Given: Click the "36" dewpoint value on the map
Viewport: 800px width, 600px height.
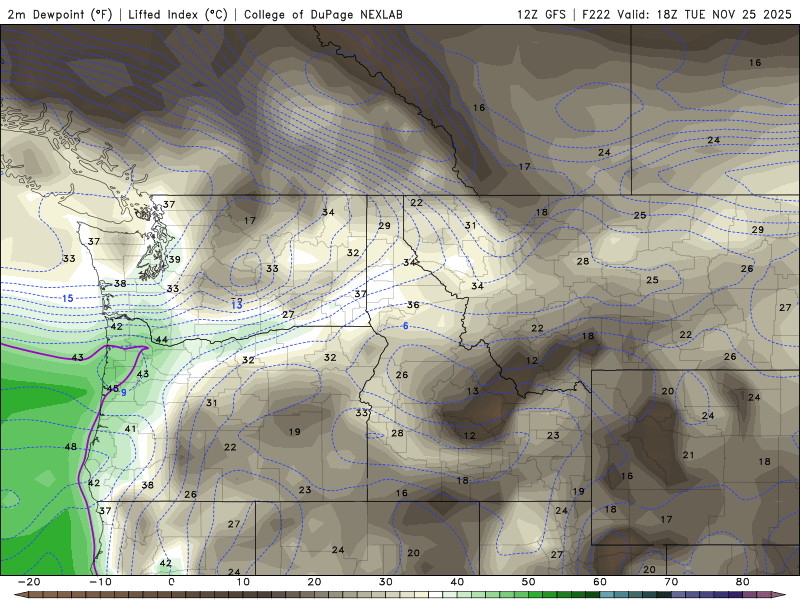Looking at the screenshot, I should (413, 305).
